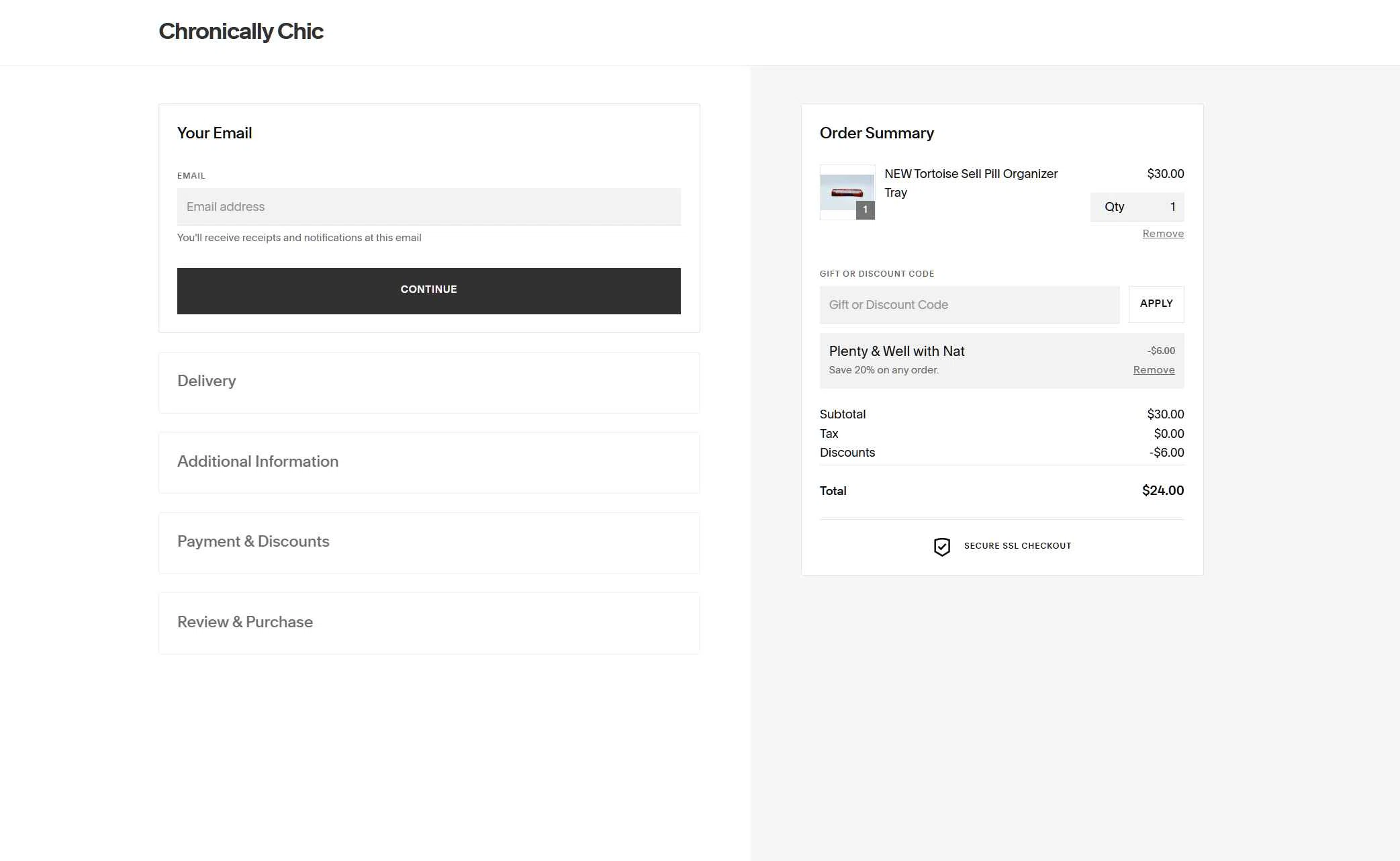This screenshot has width=1400, height=861.
Task: Click the Qty value field
Action: point(1137,207)
